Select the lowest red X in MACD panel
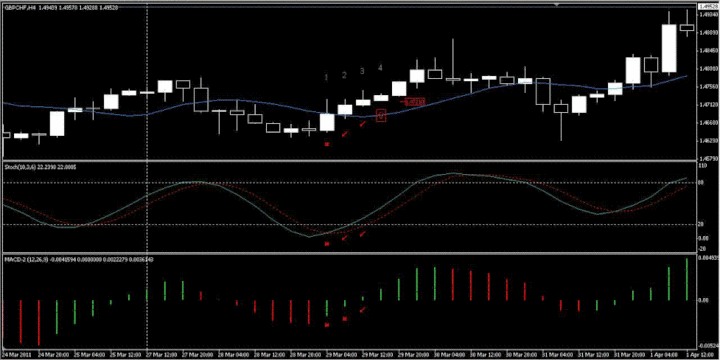The image size is (720, 360). coord(327,325)
